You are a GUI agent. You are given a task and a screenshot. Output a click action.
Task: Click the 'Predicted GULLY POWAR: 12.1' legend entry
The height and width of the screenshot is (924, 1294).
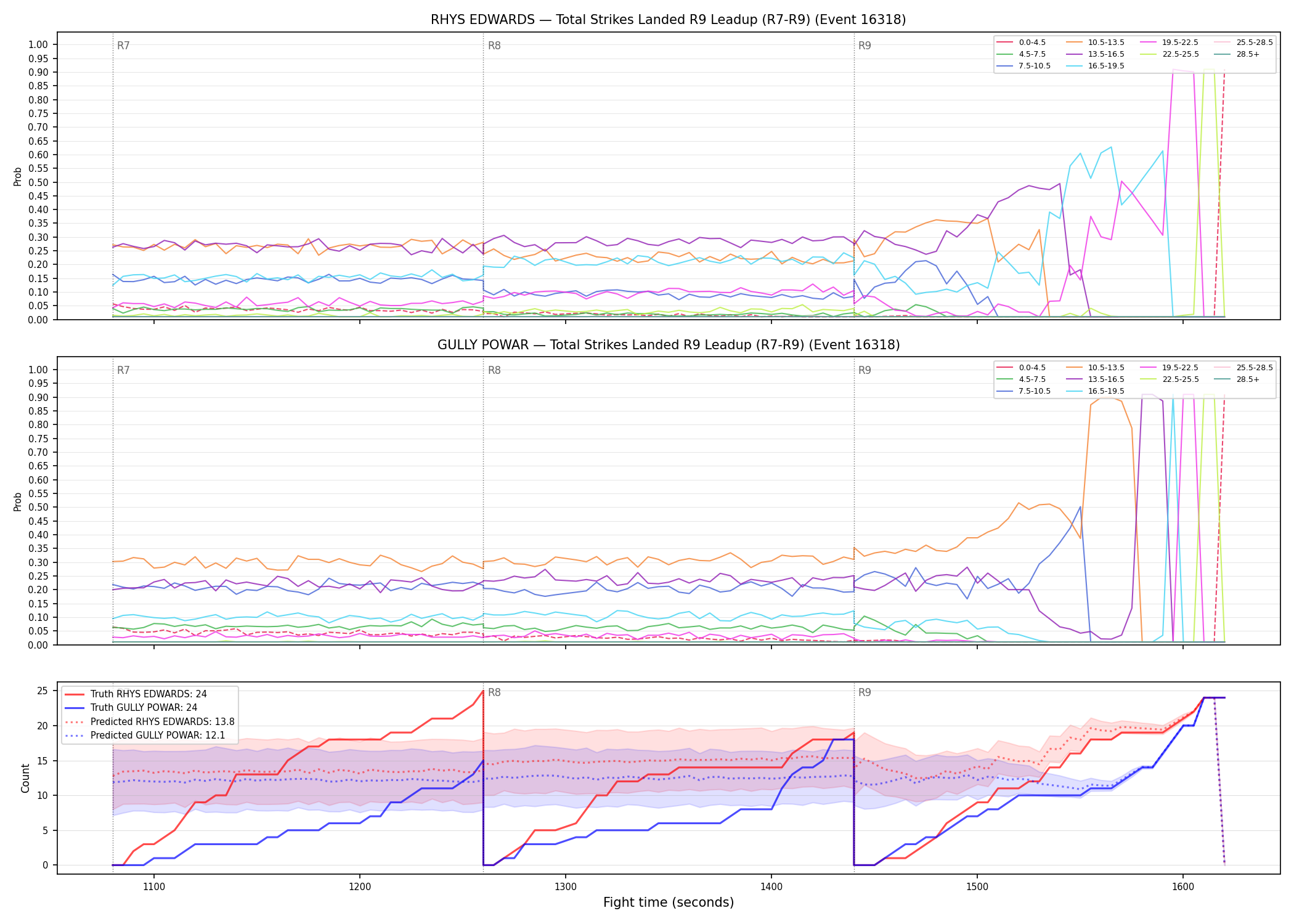tap(145, 736)
